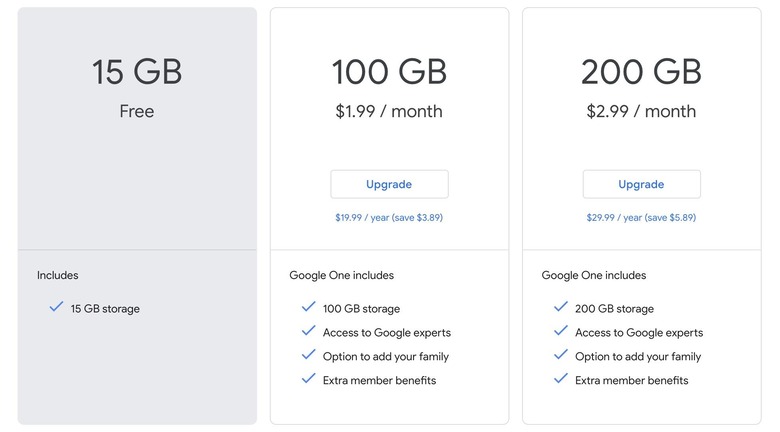Image resolution: width=780 pixels, height=432 pixels.
Task: Select the 100 GB plan title
Action: 389,72
